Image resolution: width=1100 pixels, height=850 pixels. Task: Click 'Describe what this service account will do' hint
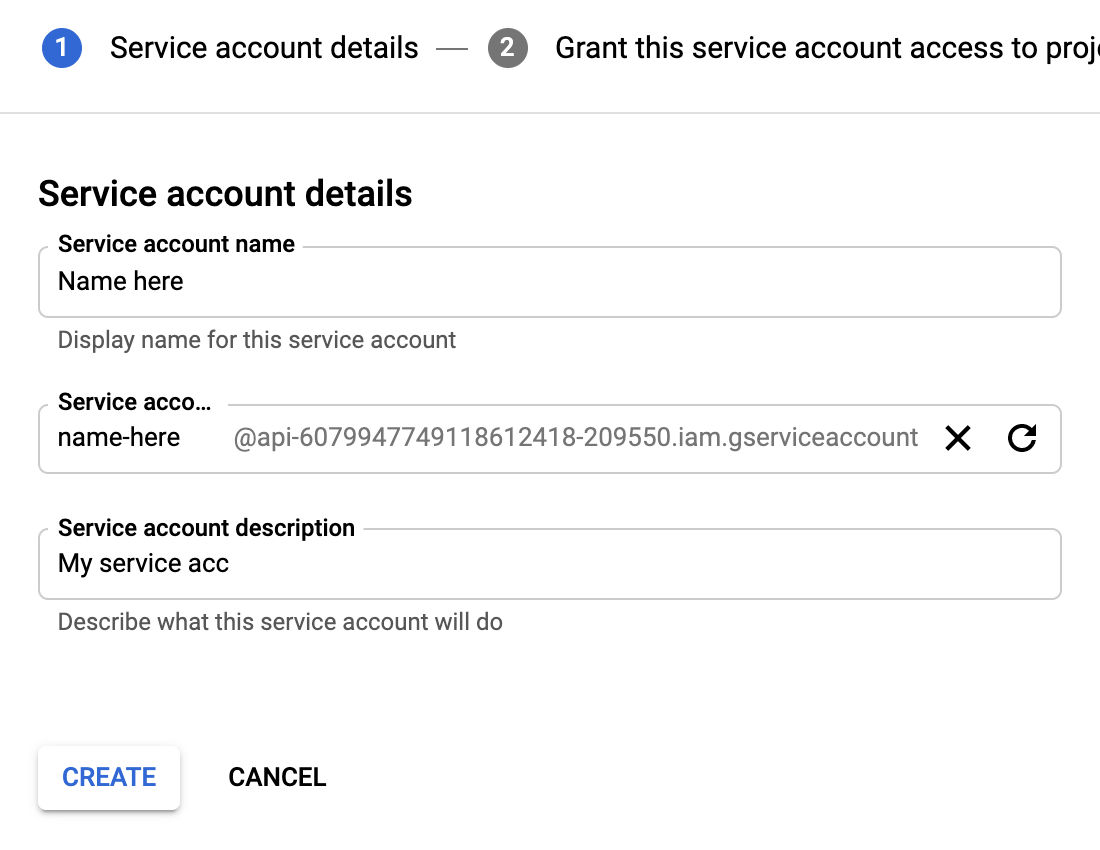coord(280,622)
